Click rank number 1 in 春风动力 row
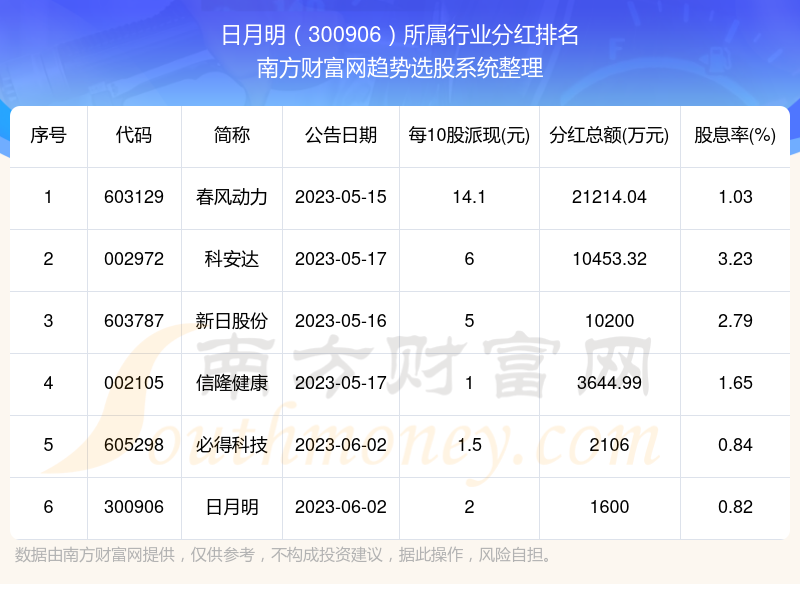 pyautogui.click(x=48, y=197)
